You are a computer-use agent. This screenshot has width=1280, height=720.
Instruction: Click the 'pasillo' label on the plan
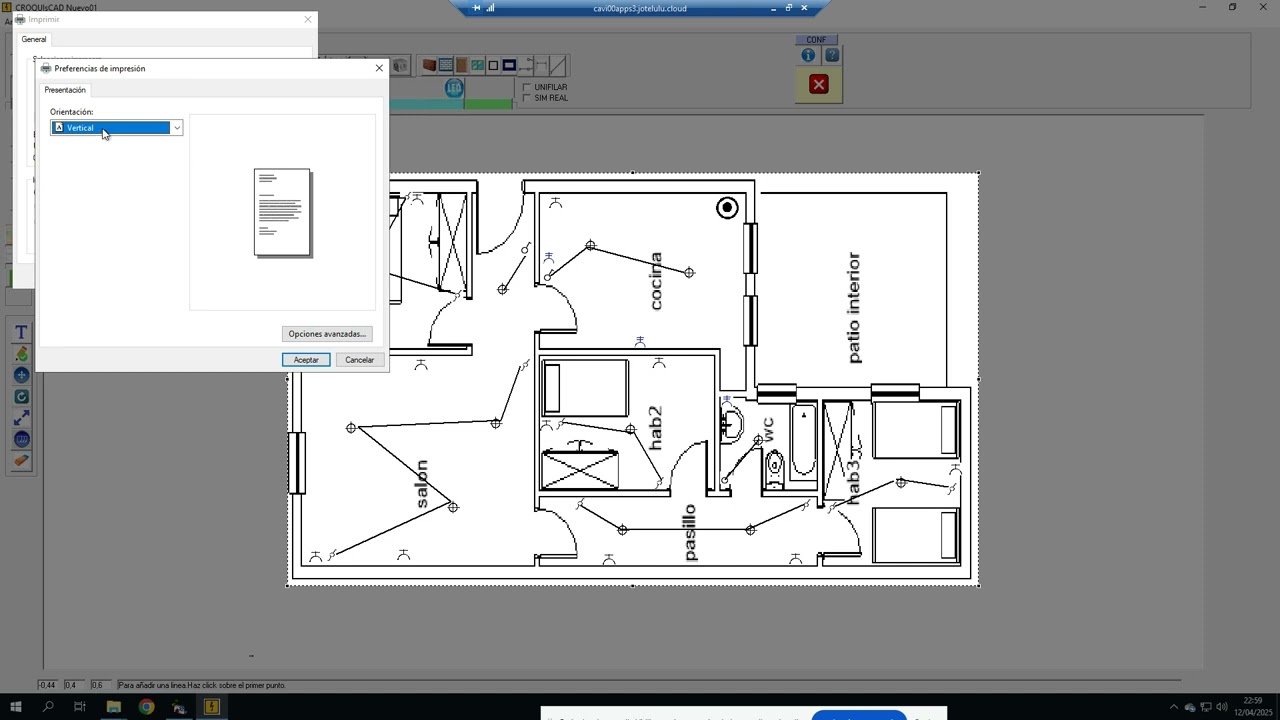pyautogui.click(x=689, y=533)
